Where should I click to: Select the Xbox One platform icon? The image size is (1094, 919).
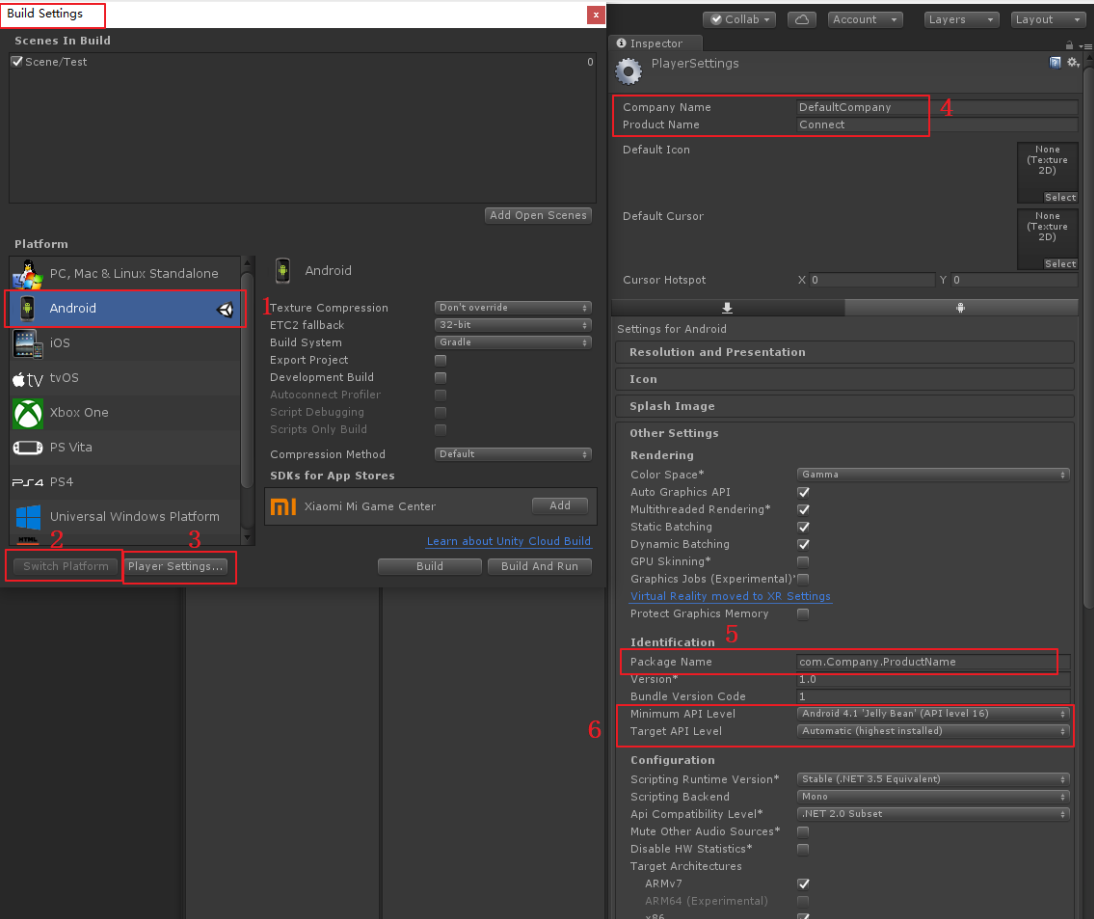pyautogui.click(x=27, y=412)
